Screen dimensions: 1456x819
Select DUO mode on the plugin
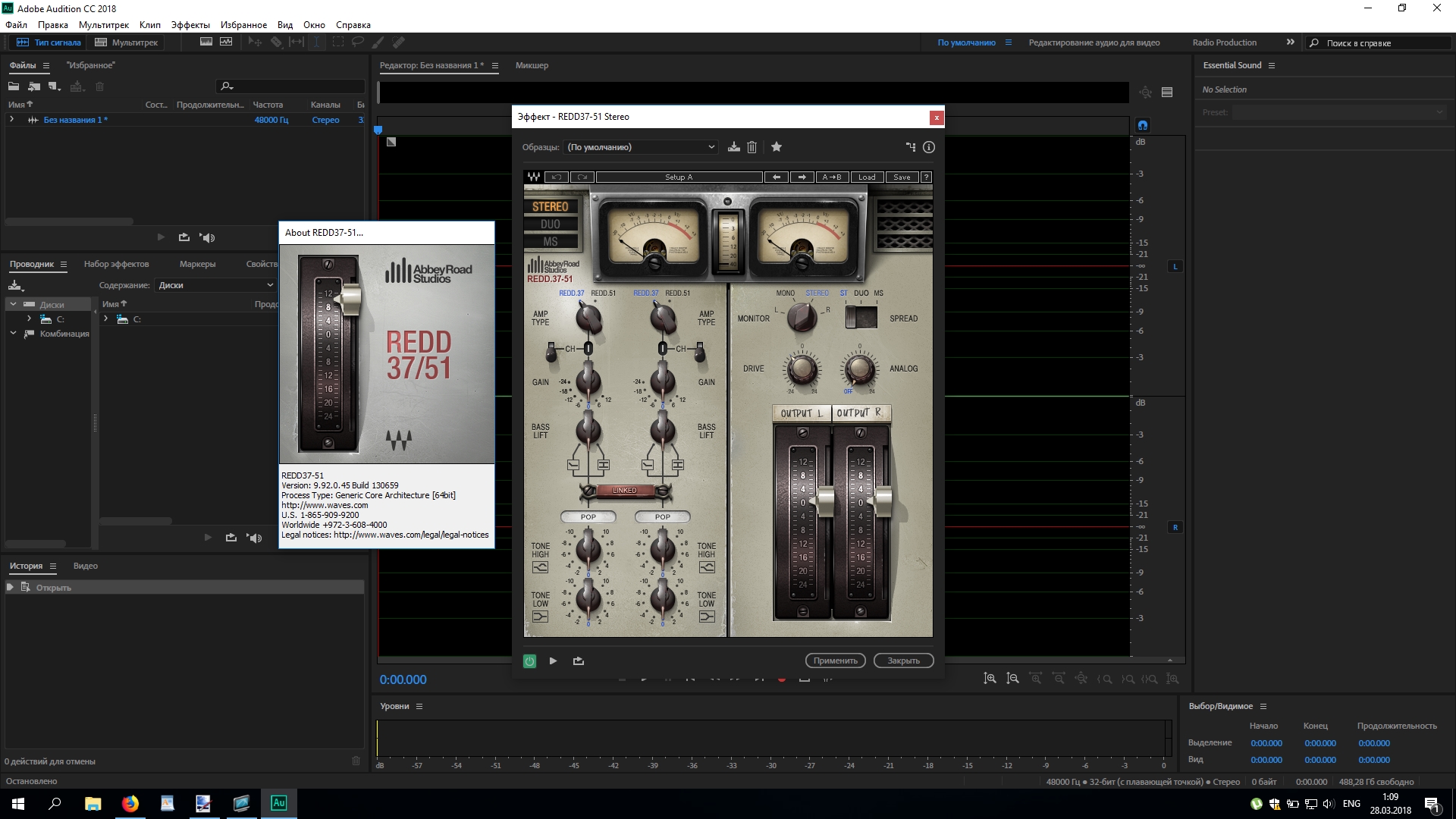551,224
